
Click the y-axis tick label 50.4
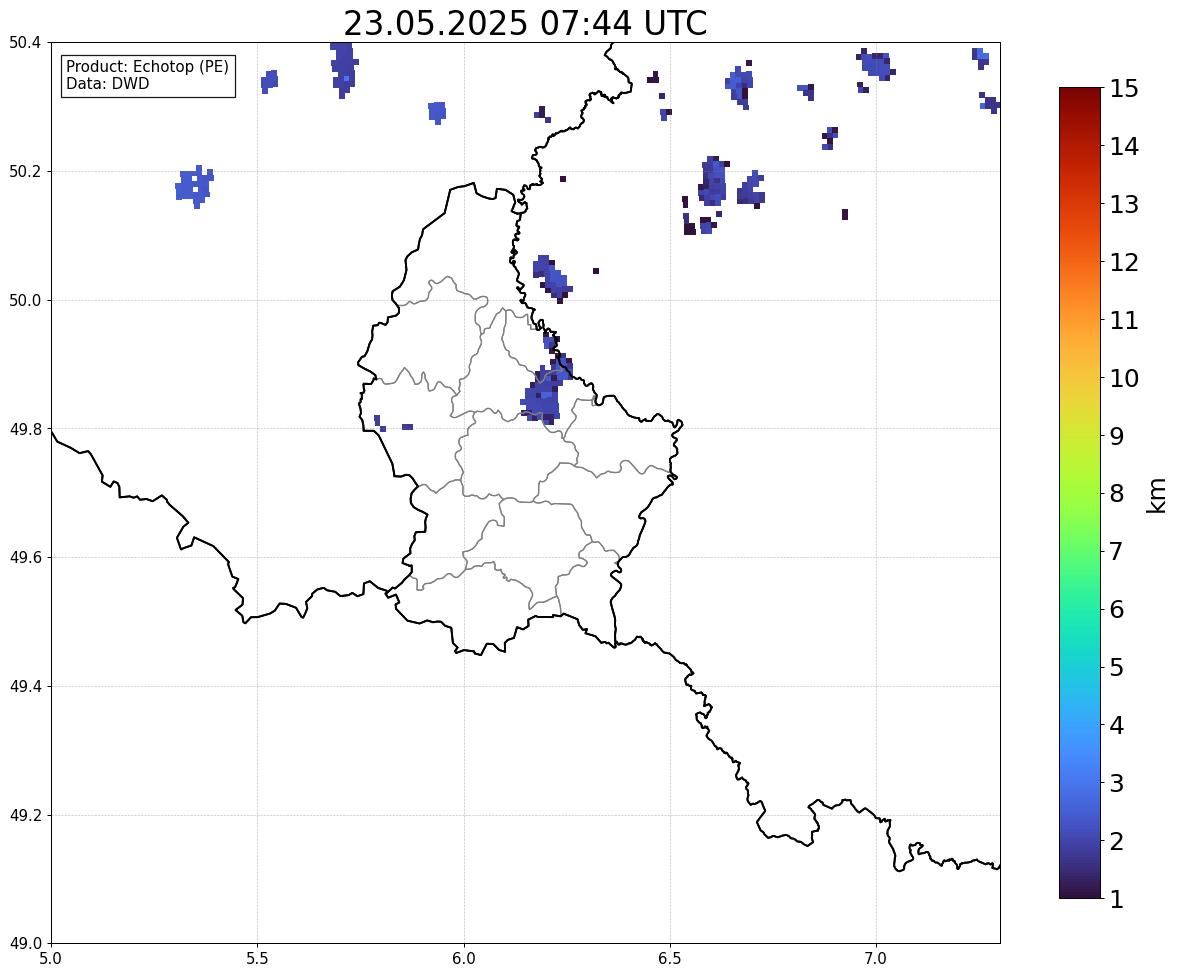tap(25, 43)
